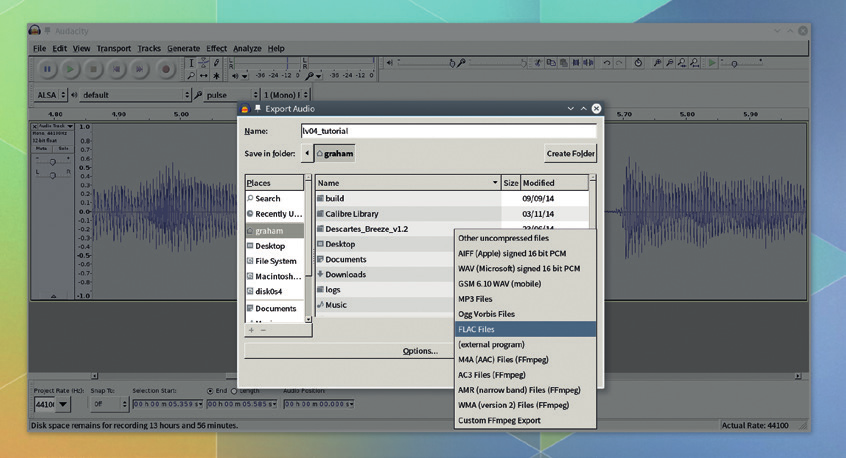
Task: Select the Multi-Tool asterisk icon
Action: point(216,76)
